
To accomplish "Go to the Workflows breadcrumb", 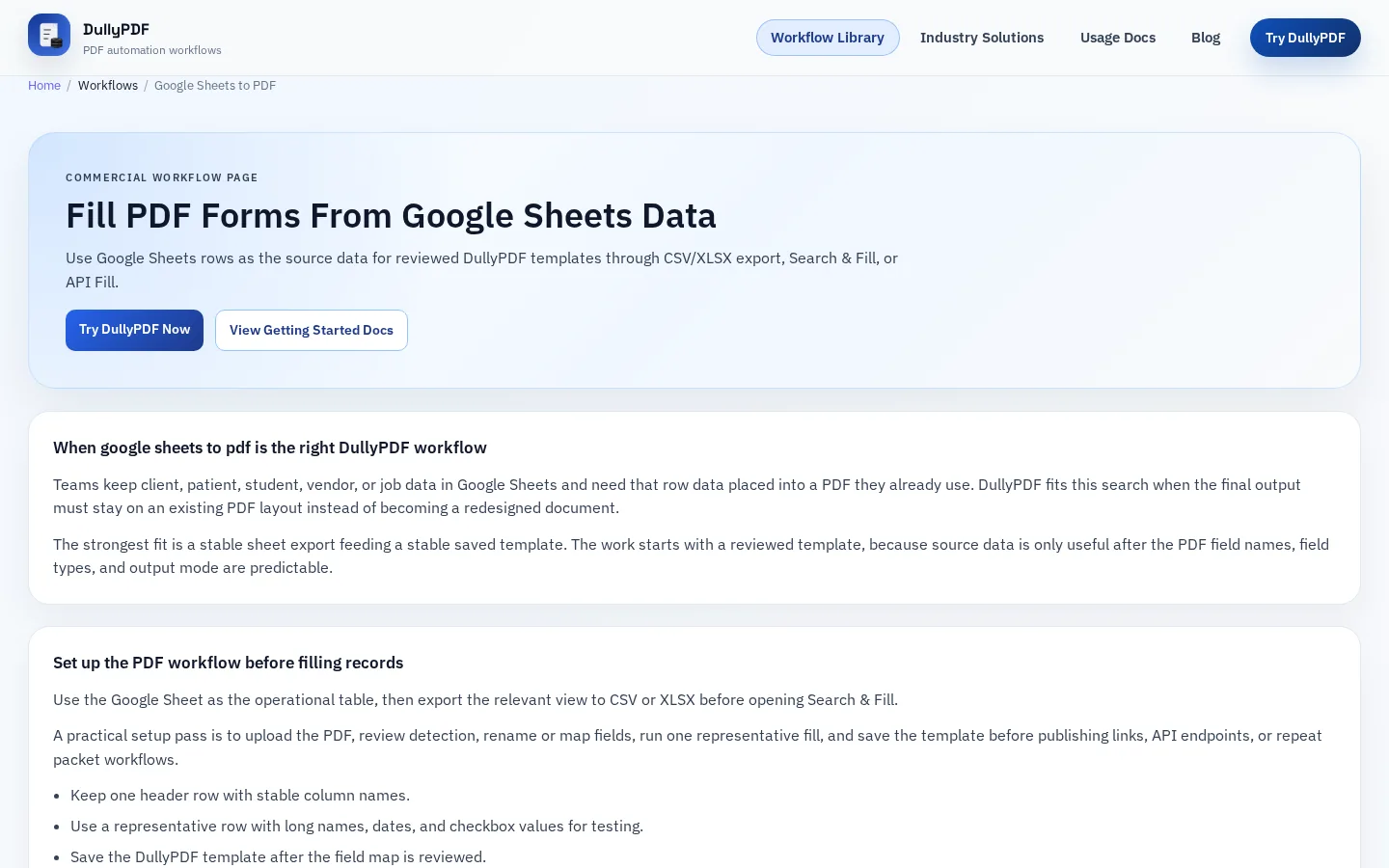I will pyautogui.click(x=108, y=86).
